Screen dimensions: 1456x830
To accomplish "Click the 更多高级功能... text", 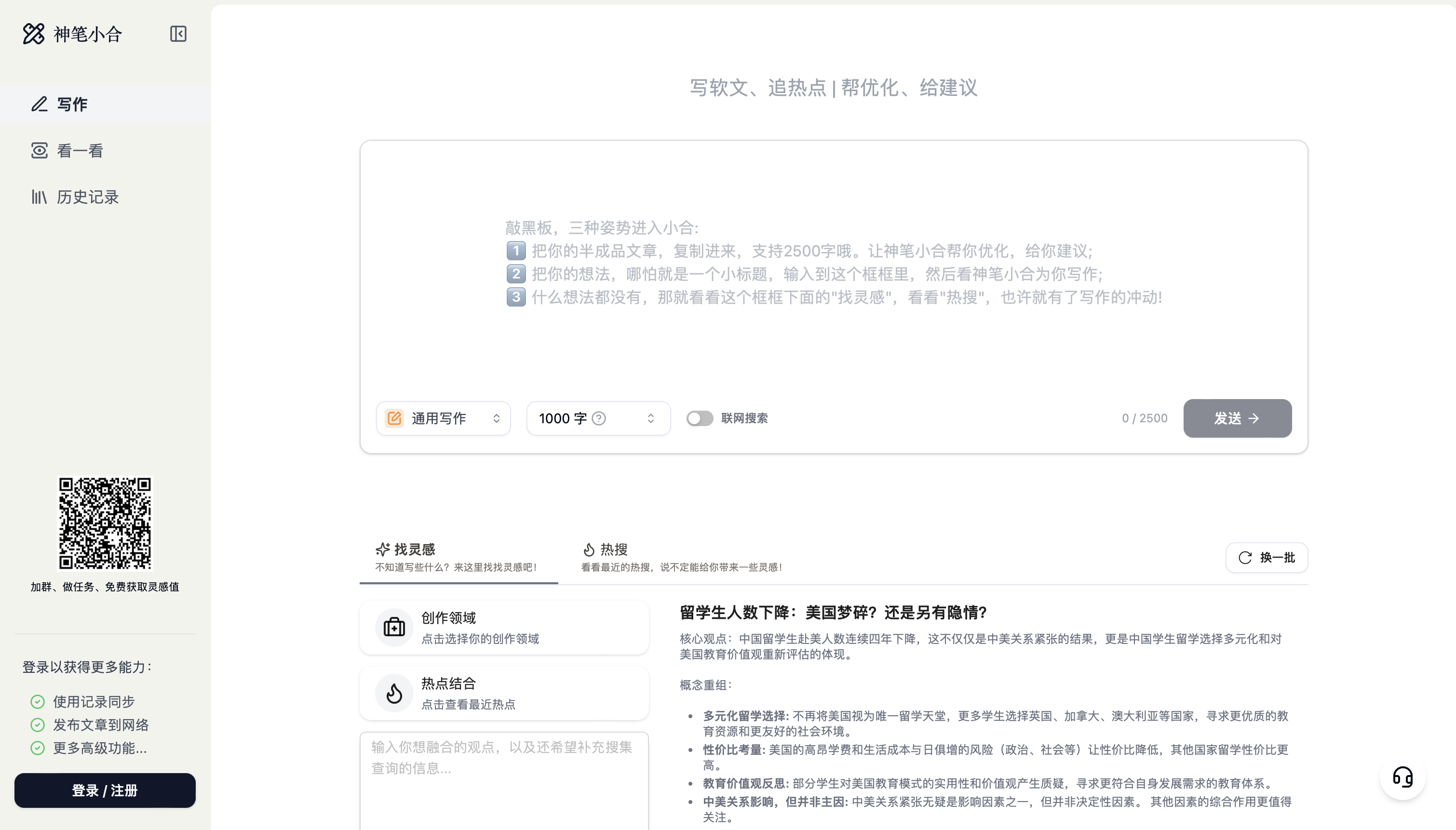I will click(100, 748).
